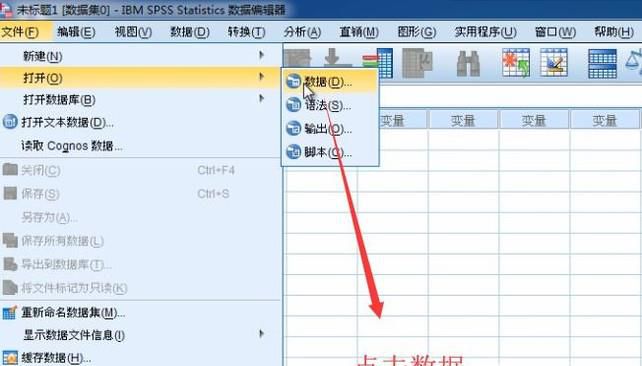Select 输出(O)... in the Open submenu

pyautogui.click(x=330, y=129)
